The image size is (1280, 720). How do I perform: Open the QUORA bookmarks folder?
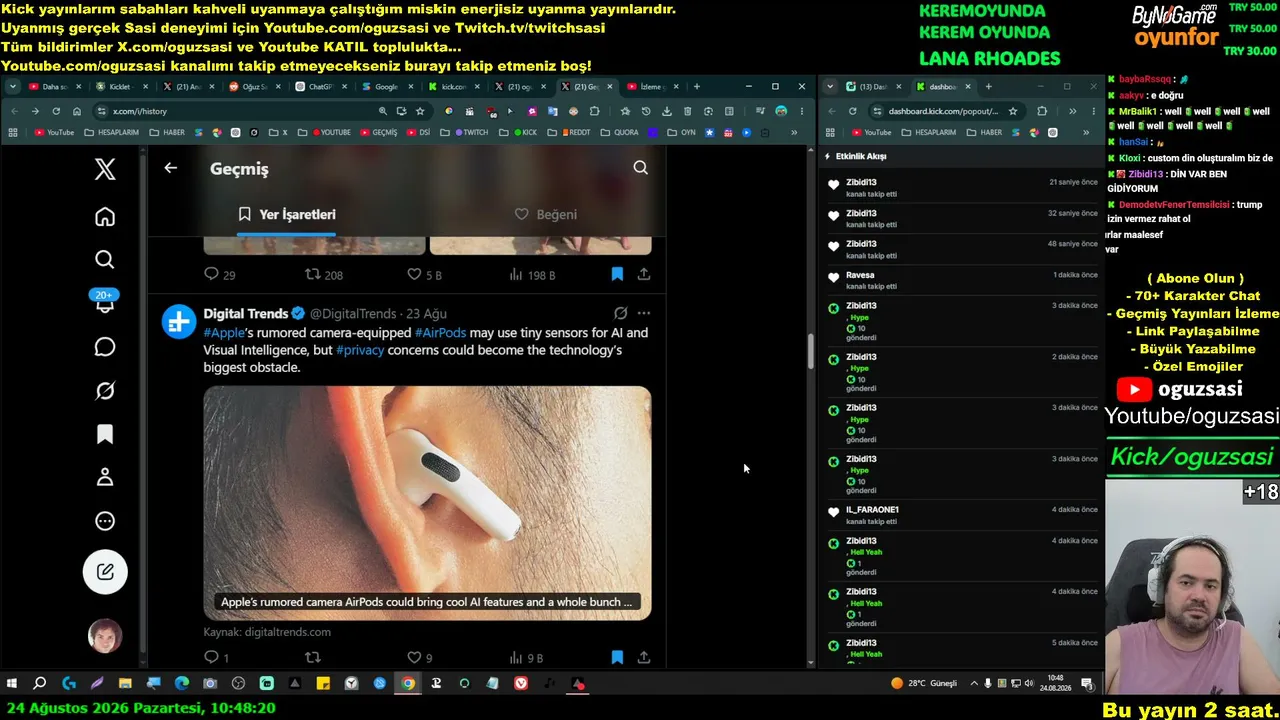pyautogui.click(x=620, y=132)
